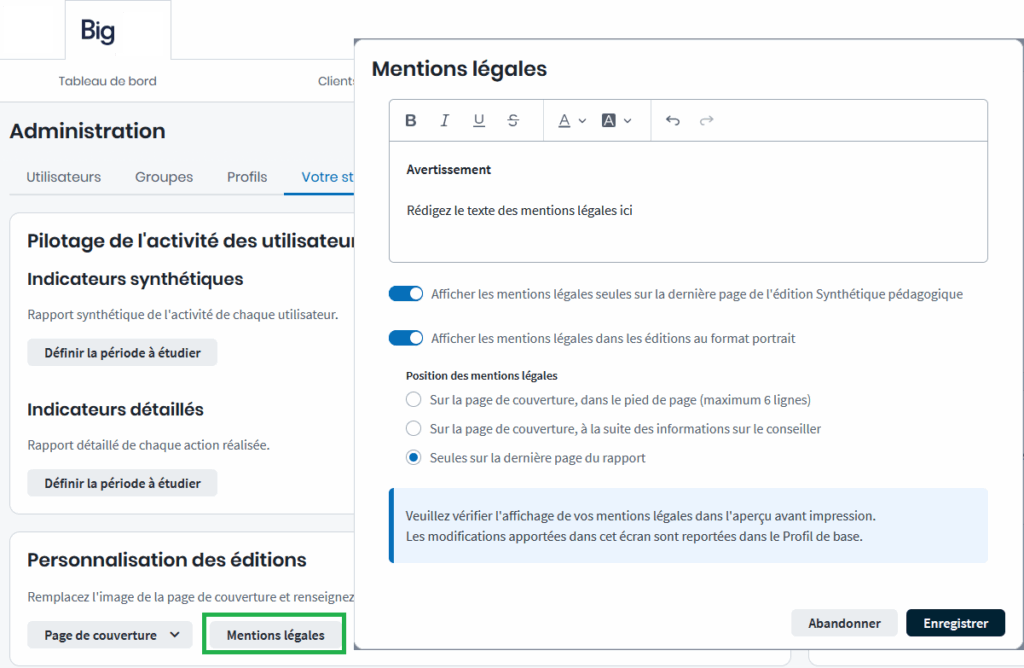Viewport: 1024px width, 668px height.
Task: Choose position after advisor information
Action: 414,429
